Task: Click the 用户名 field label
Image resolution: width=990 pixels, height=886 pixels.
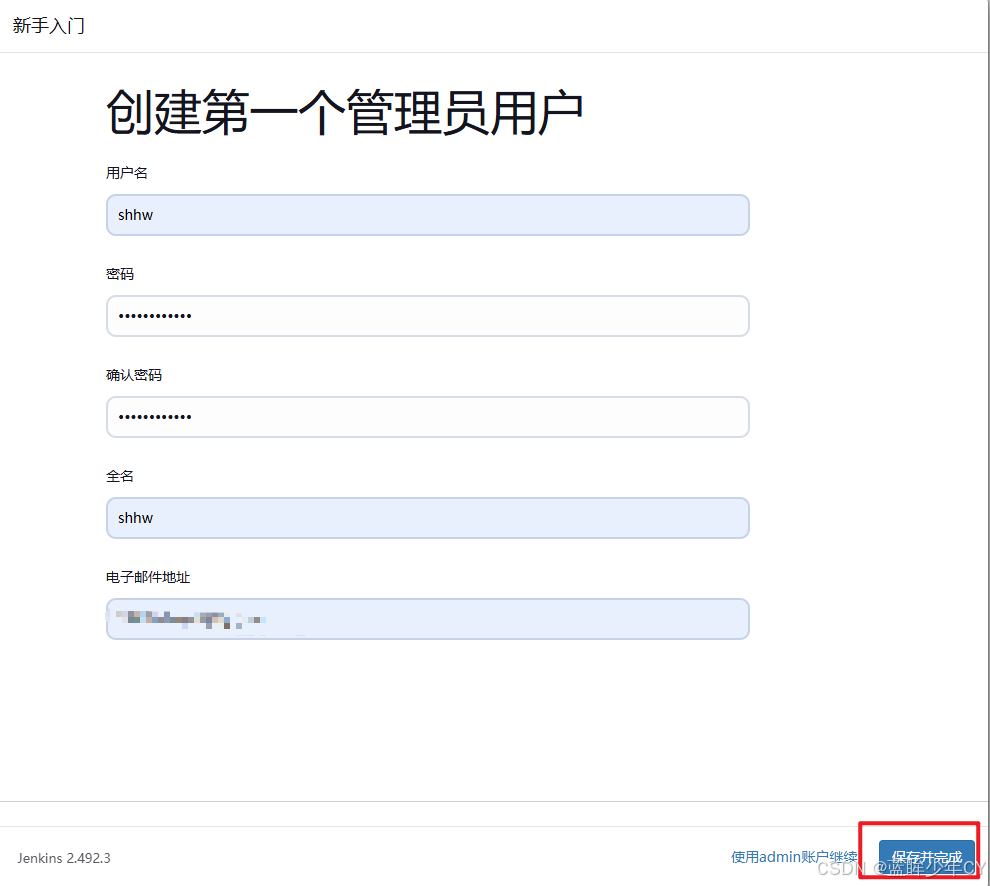Action: (127, 173)
